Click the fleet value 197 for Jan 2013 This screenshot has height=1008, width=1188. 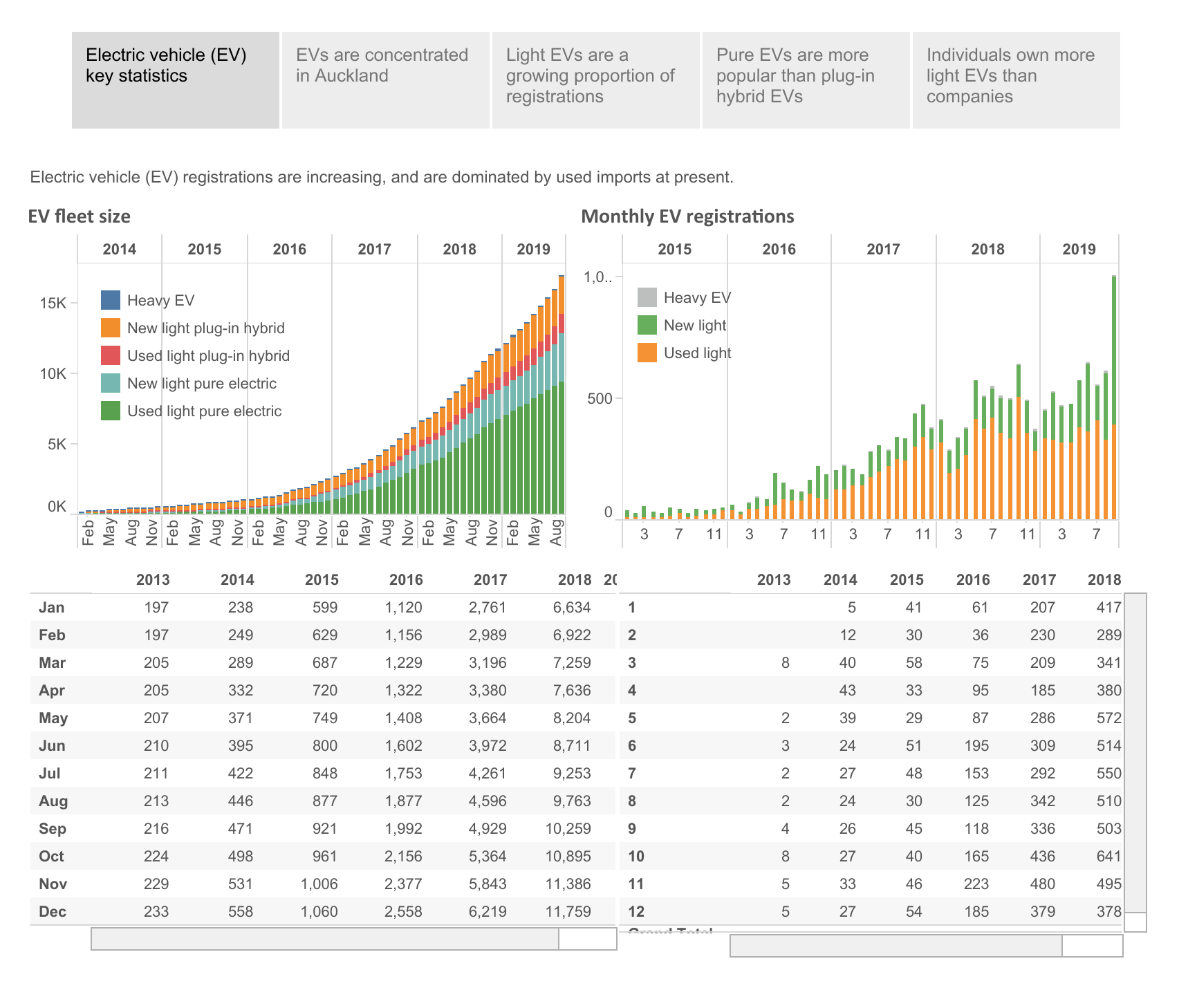[x=156, y=608]
